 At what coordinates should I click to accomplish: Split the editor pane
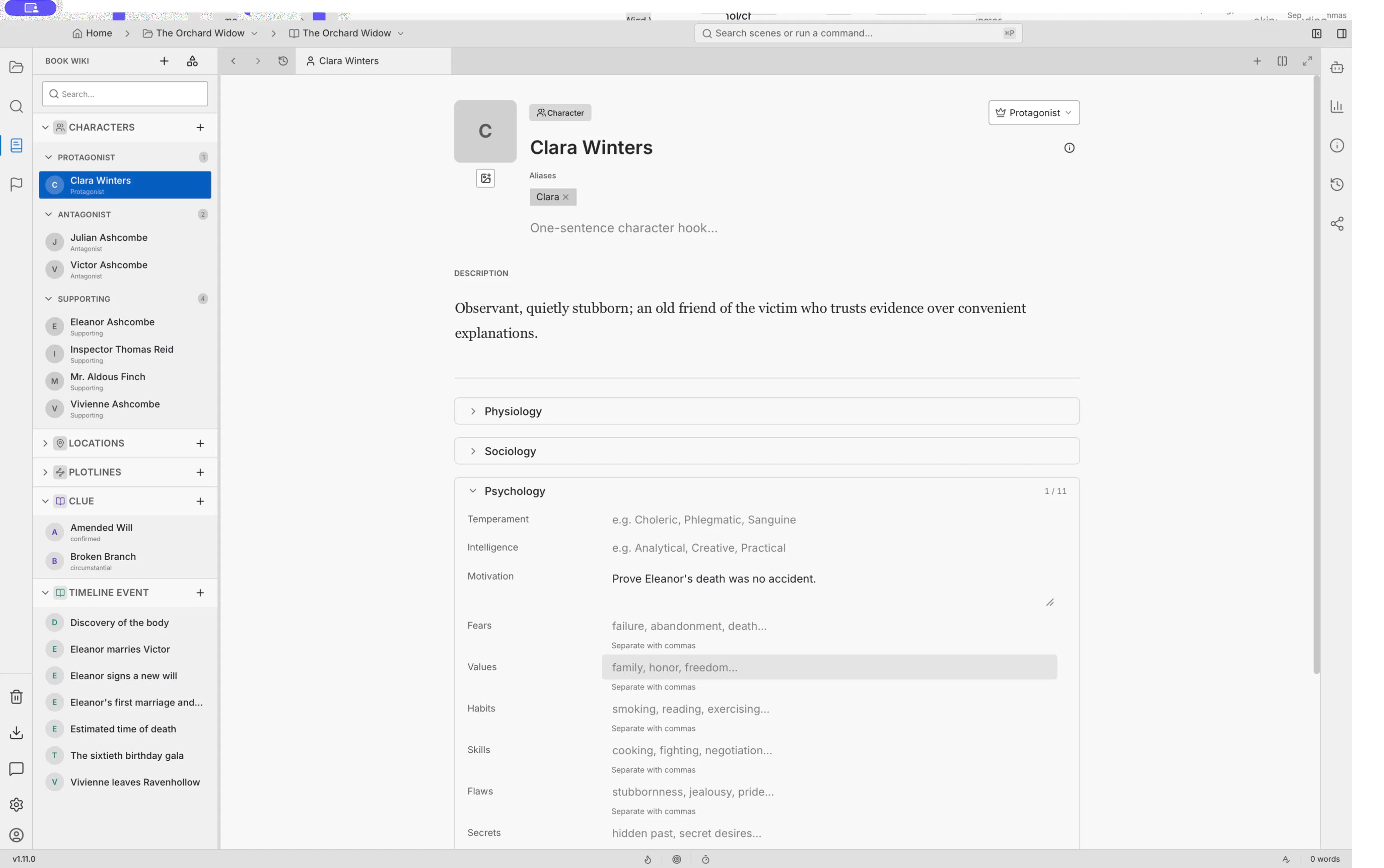pyautogui.click(x=1282, y=61)
